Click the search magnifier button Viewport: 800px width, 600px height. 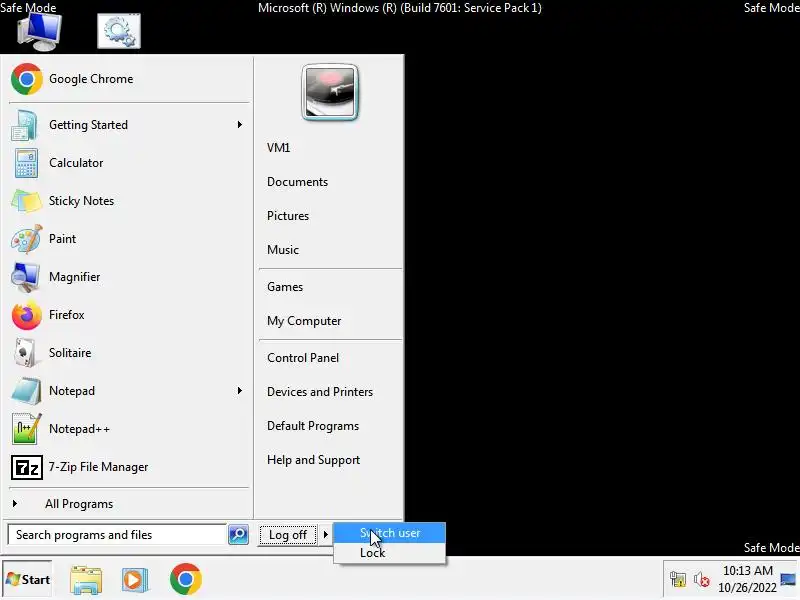click(238, 535)
